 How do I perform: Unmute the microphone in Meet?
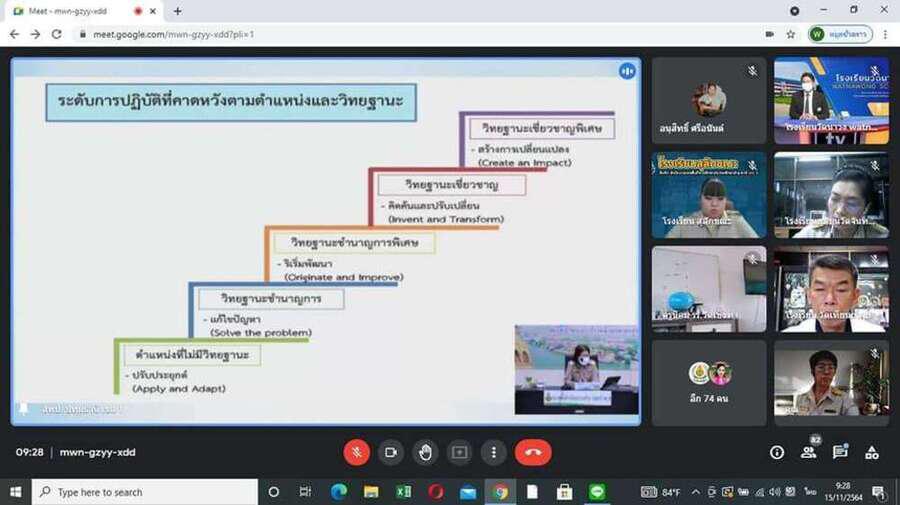tap(357, 452)
